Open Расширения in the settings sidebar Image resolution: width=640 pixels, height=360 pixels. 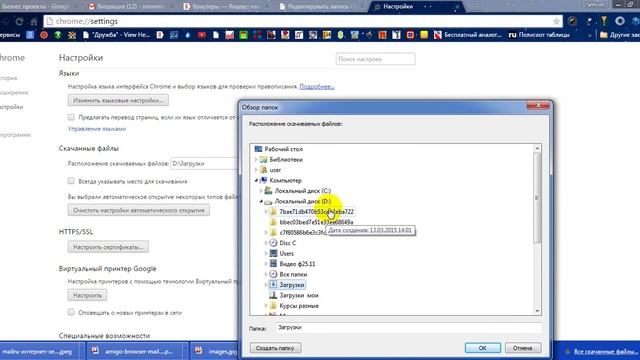click(13, 93)
